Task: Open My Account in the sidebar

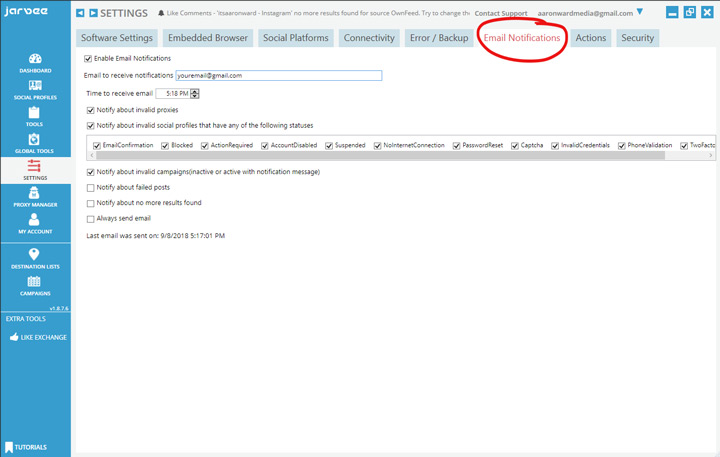Action: pyautogui.click(x=35, y=224)
